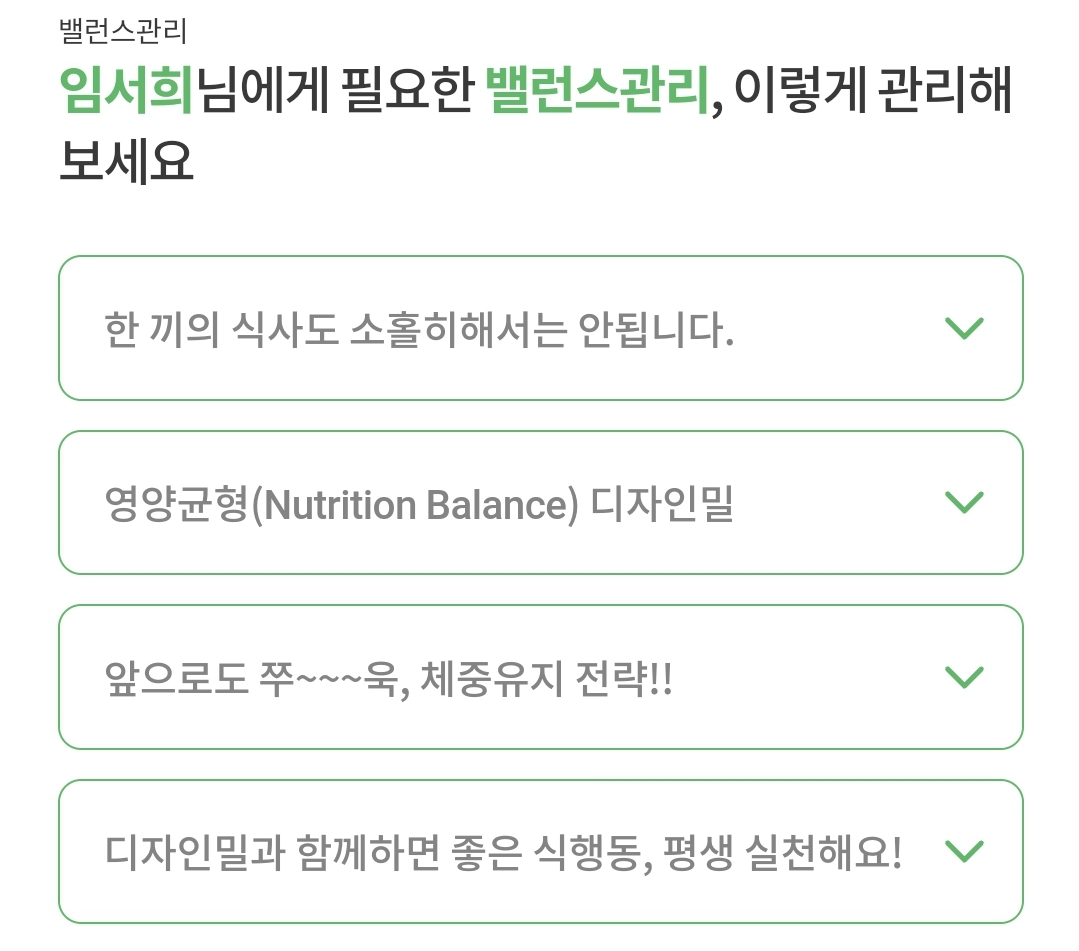The height and width of the screenshot is (951, 1079).
Task: Click the chevron beside 영양균형(Nutrition Balance) 디자인밀
Action: coord(964,502)
